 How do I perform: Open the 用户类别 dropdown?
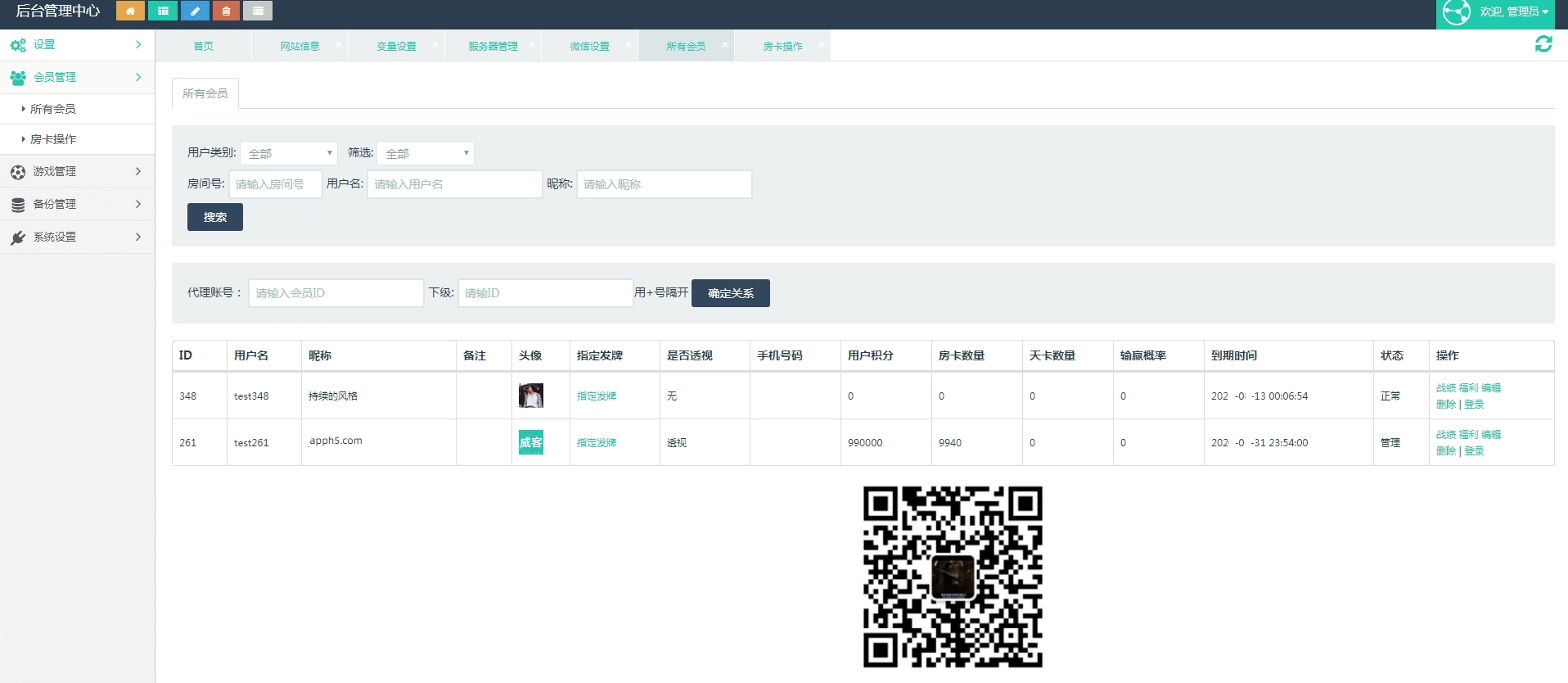click(x=289, y=153)
